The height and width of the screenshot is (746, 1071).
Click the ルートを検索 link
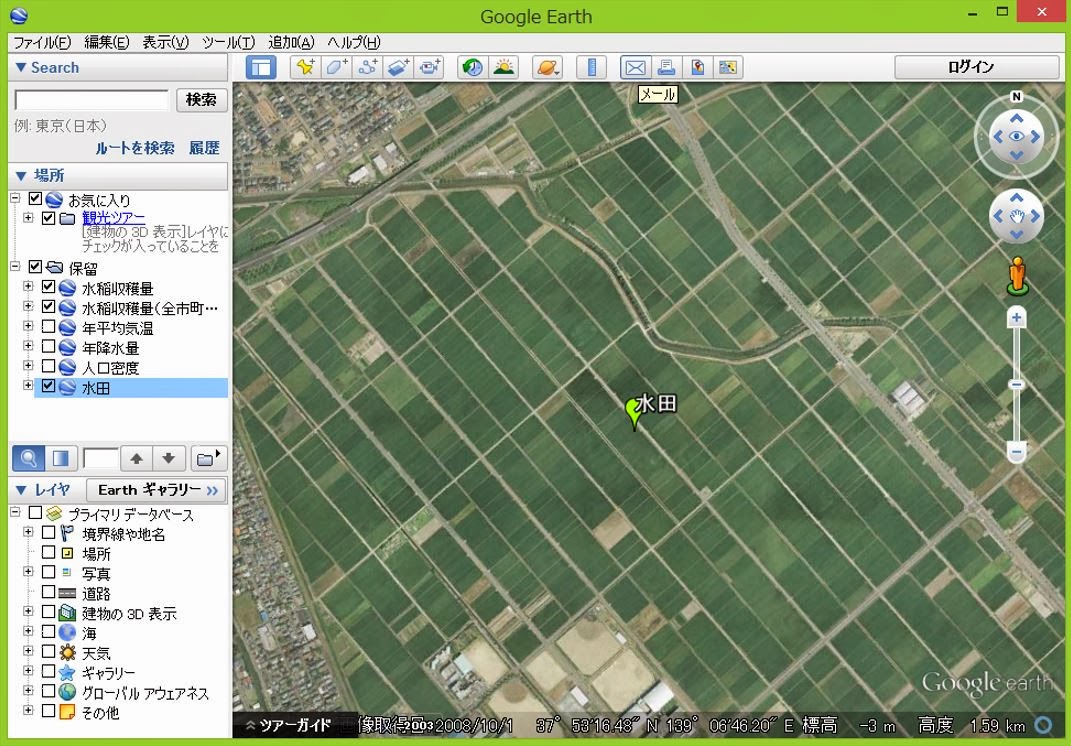pyautogui.click(x=135, y=148)
